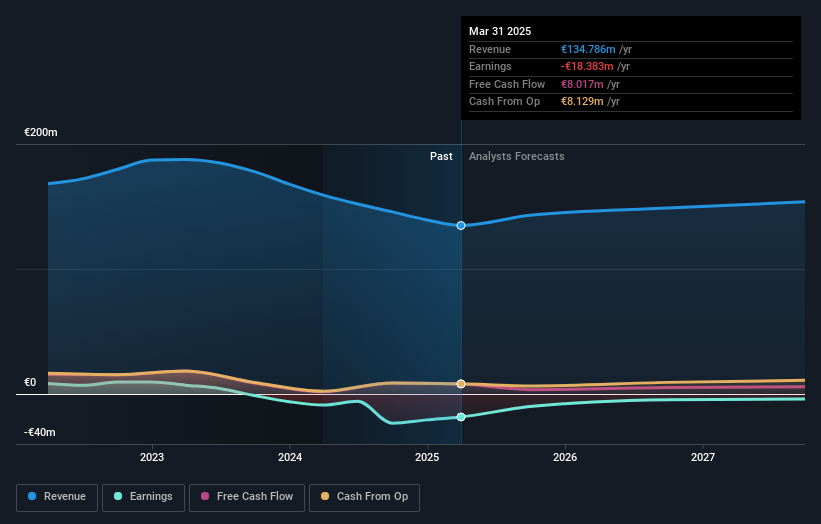The image size is (821, 524).
Task: Toggle the Free Cash Flow legend button
Action: pos(247,497)
